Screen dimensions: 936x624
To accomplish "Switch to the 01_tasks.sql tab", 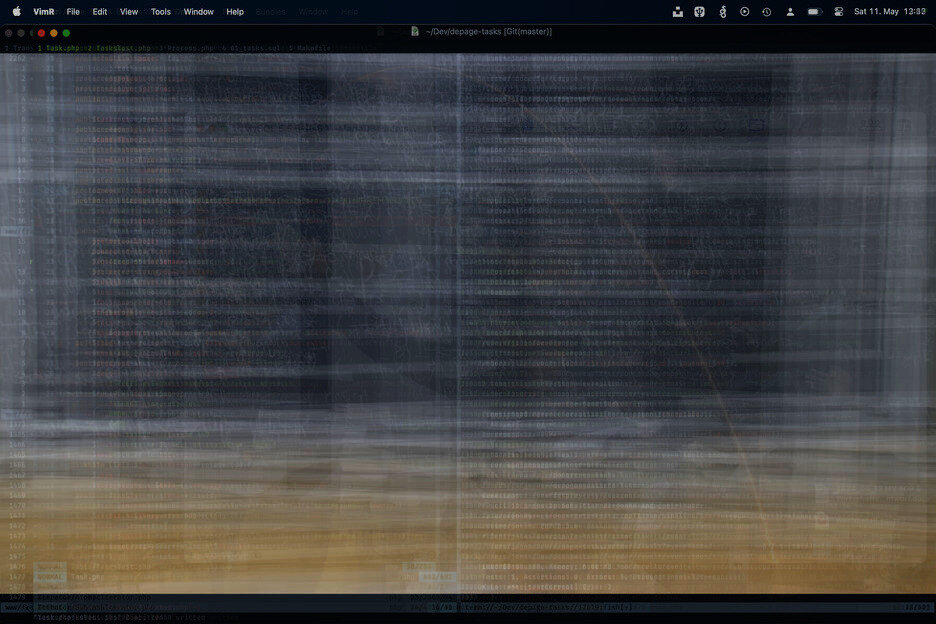I will click(251, 48).
